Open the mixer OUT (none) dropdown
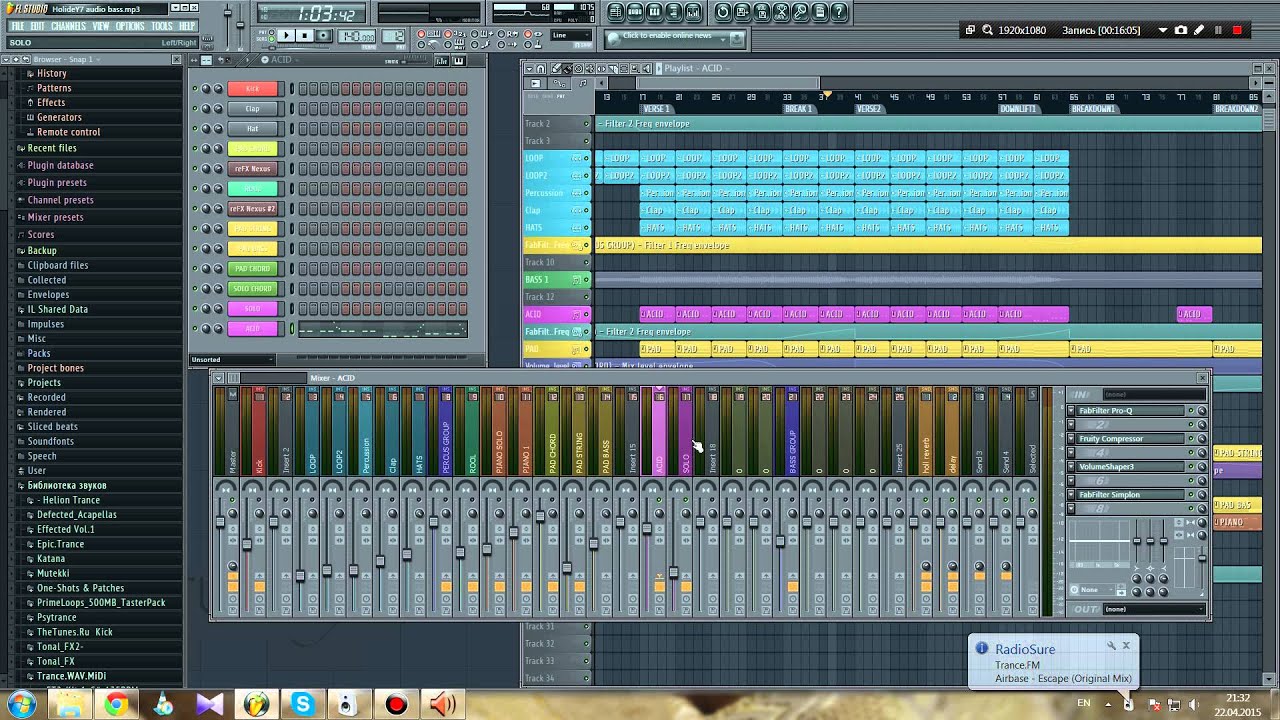 point(1153,609)
